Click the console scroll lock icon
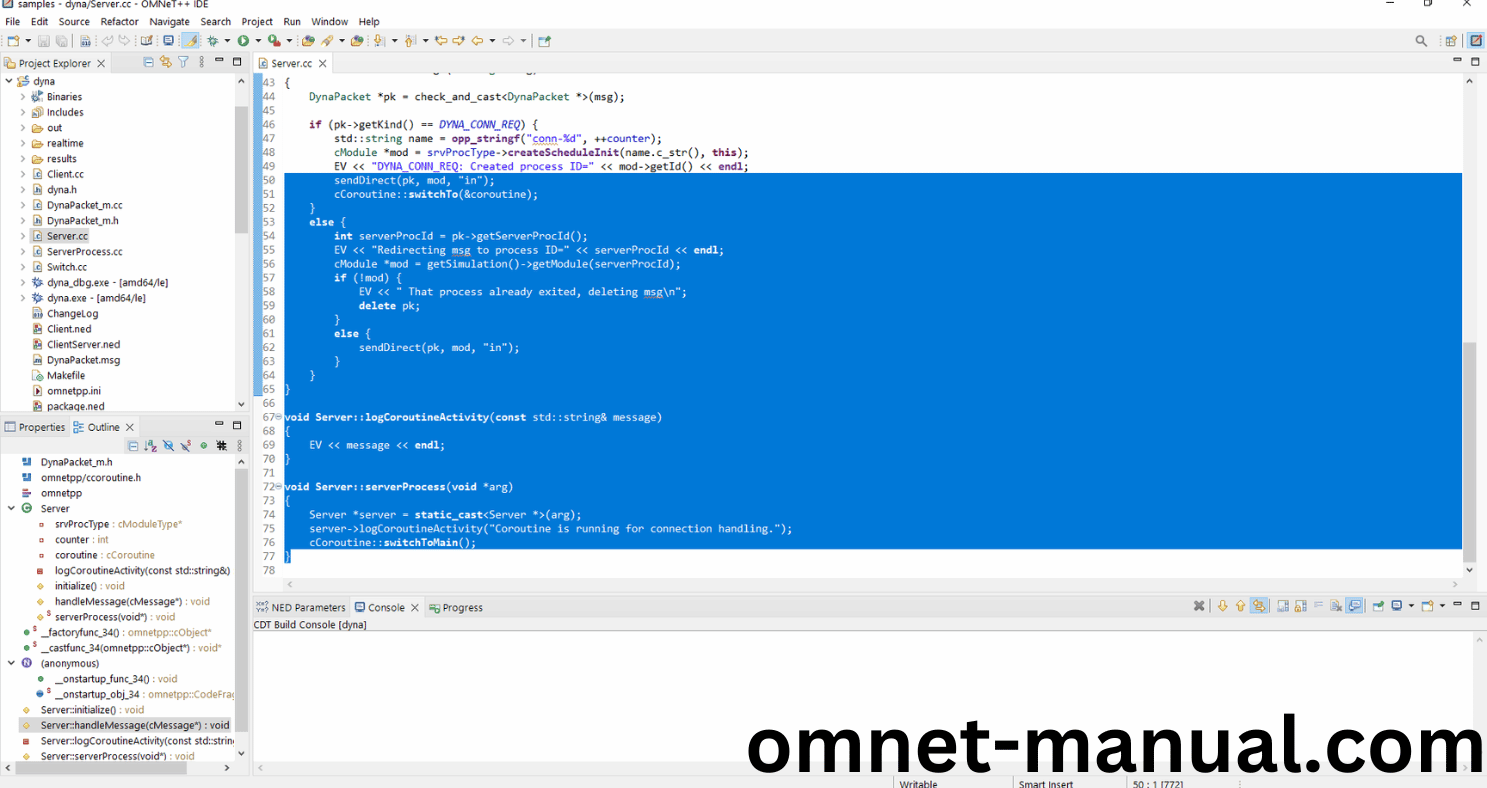Image resolution: width=1487 pixels, height=788 pixels. pos(1299,606)
